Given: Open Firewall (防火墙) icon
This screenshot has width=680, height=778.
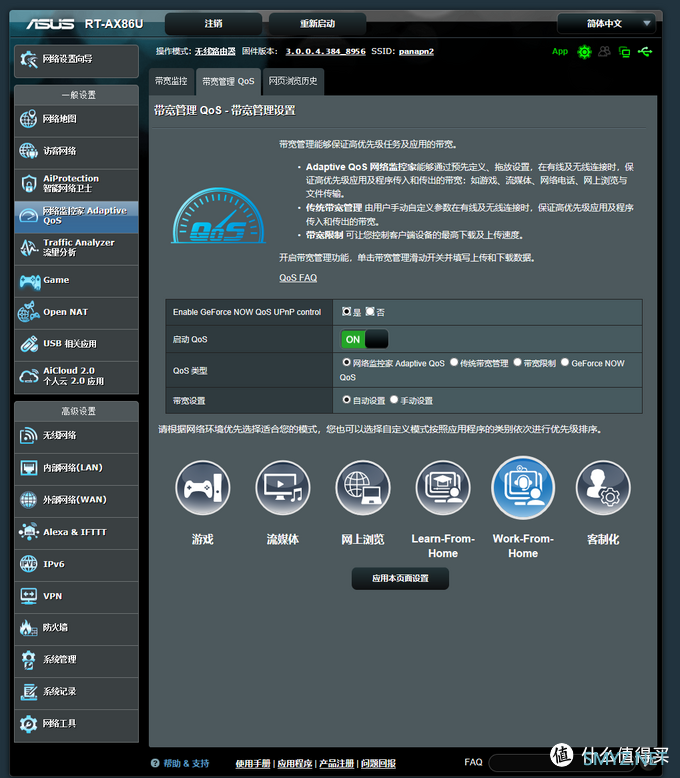Looking at the screenshot, I should [28, 628].
